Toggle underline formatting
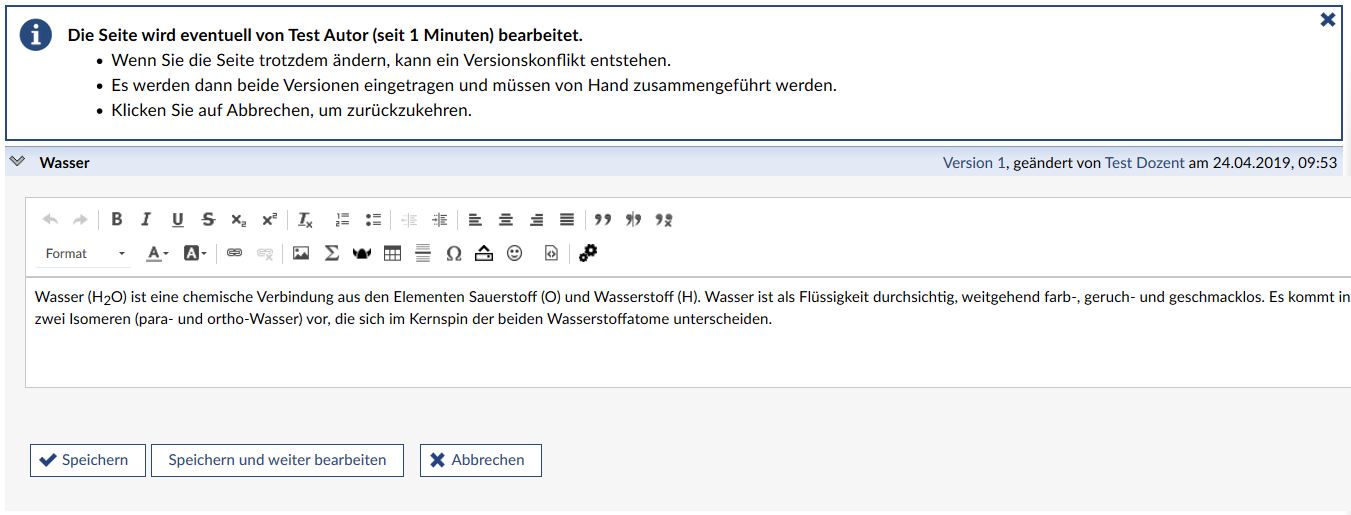This screenshot has width=1351, height=515. [177, 220]
